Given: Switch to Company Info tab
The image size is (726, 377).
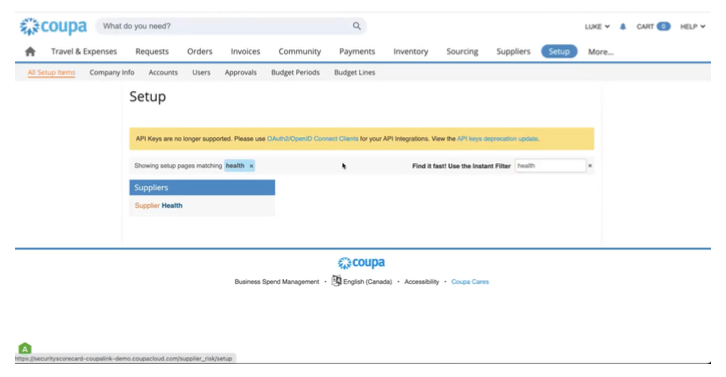Looking at the screenshot, I should pyautogui.click(x=112, y=72).
